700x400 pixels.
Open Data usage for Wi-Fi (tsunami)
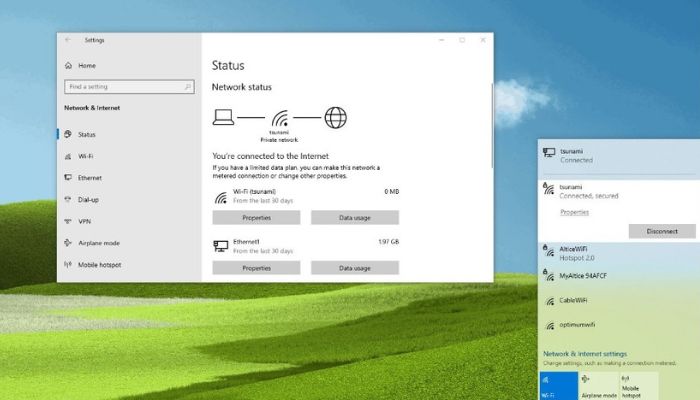click(355, 218)
